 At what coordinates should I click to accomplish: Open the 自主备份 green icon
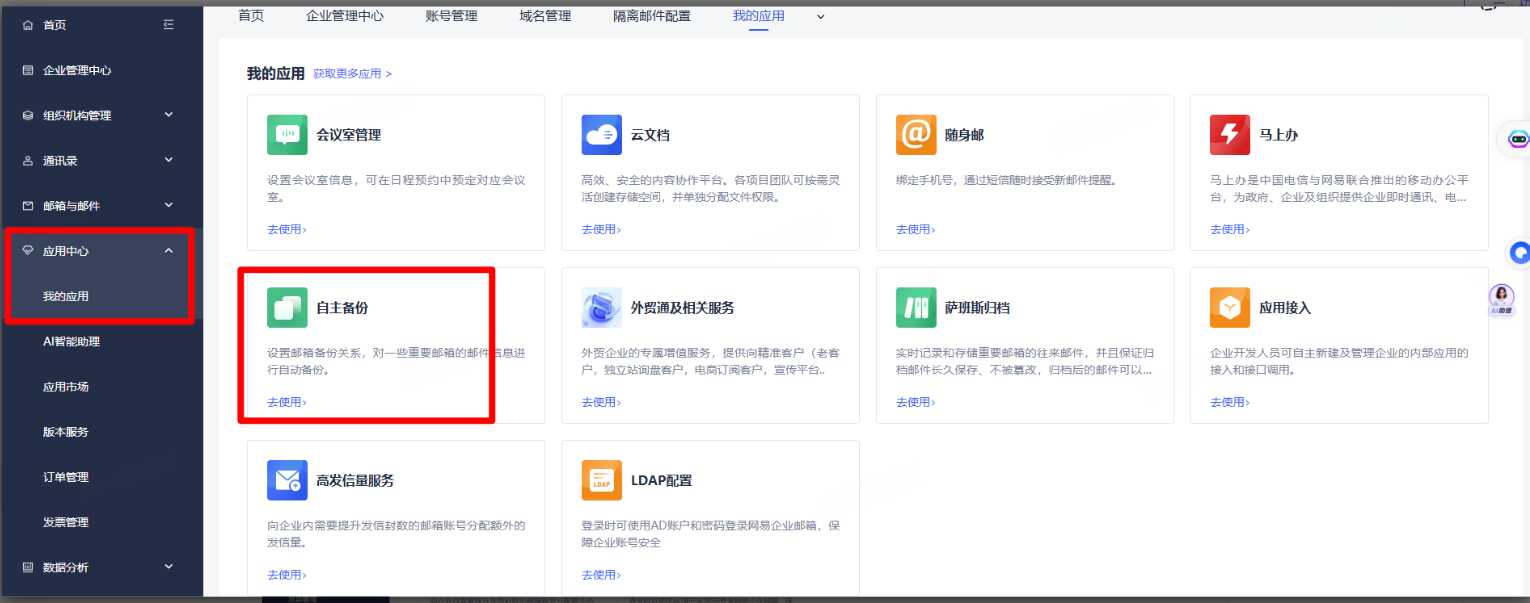point(287,308)
